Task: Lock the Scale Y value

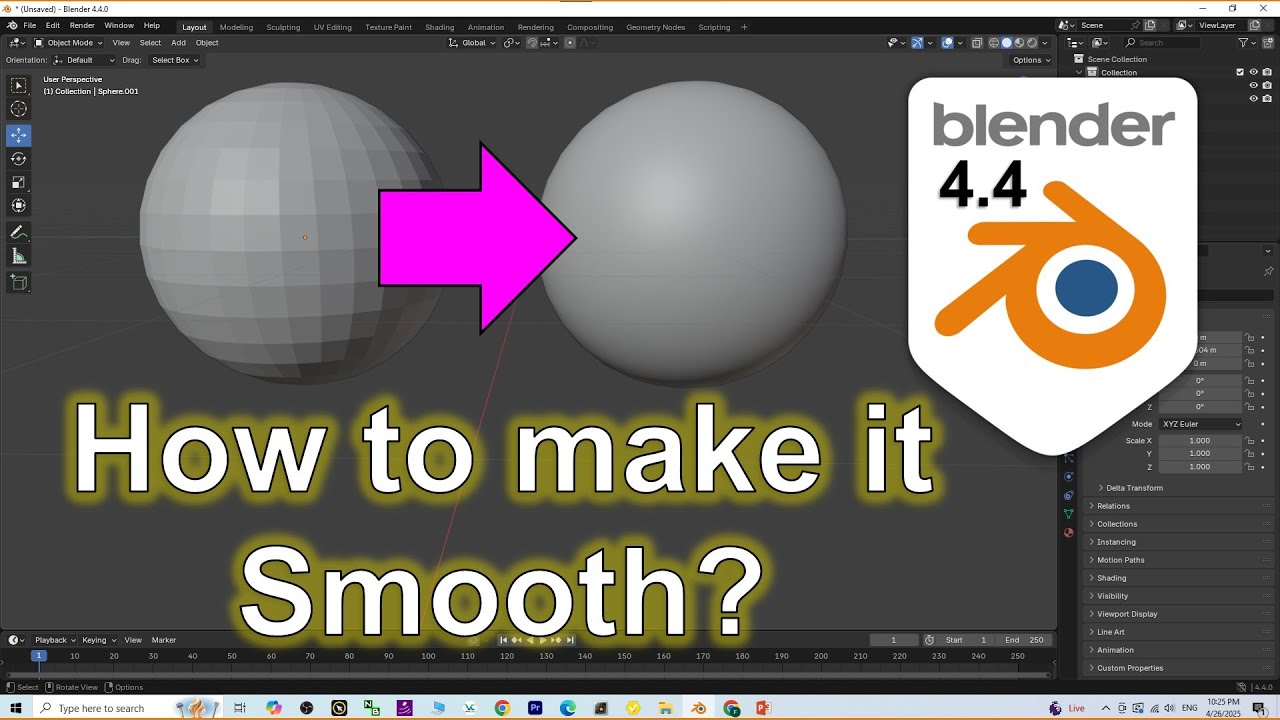Action: tap(1250, 454)
